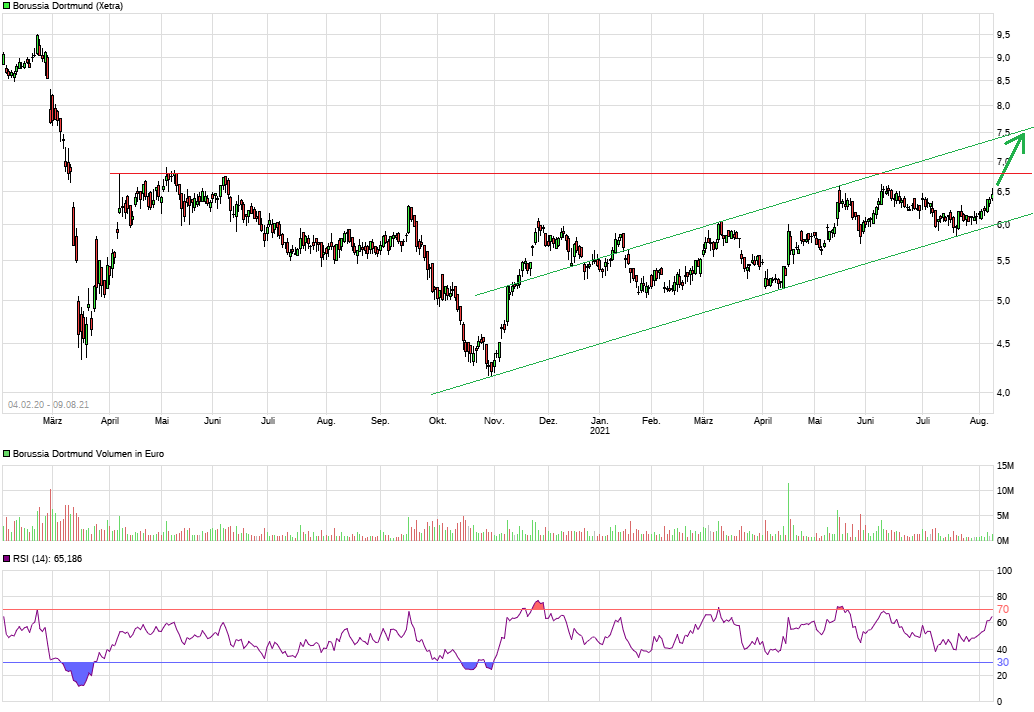The height and width of the screenshot is (712, 1034).
Task: Click the 6,5 price axis label
Action: point(1003,191)
